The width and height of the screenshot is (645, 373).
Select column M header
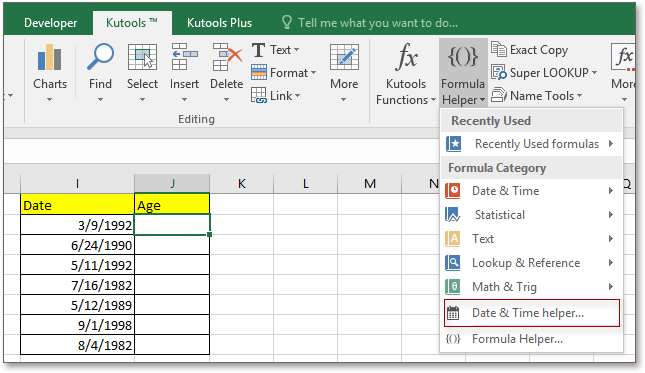click(x=369, y=183)
